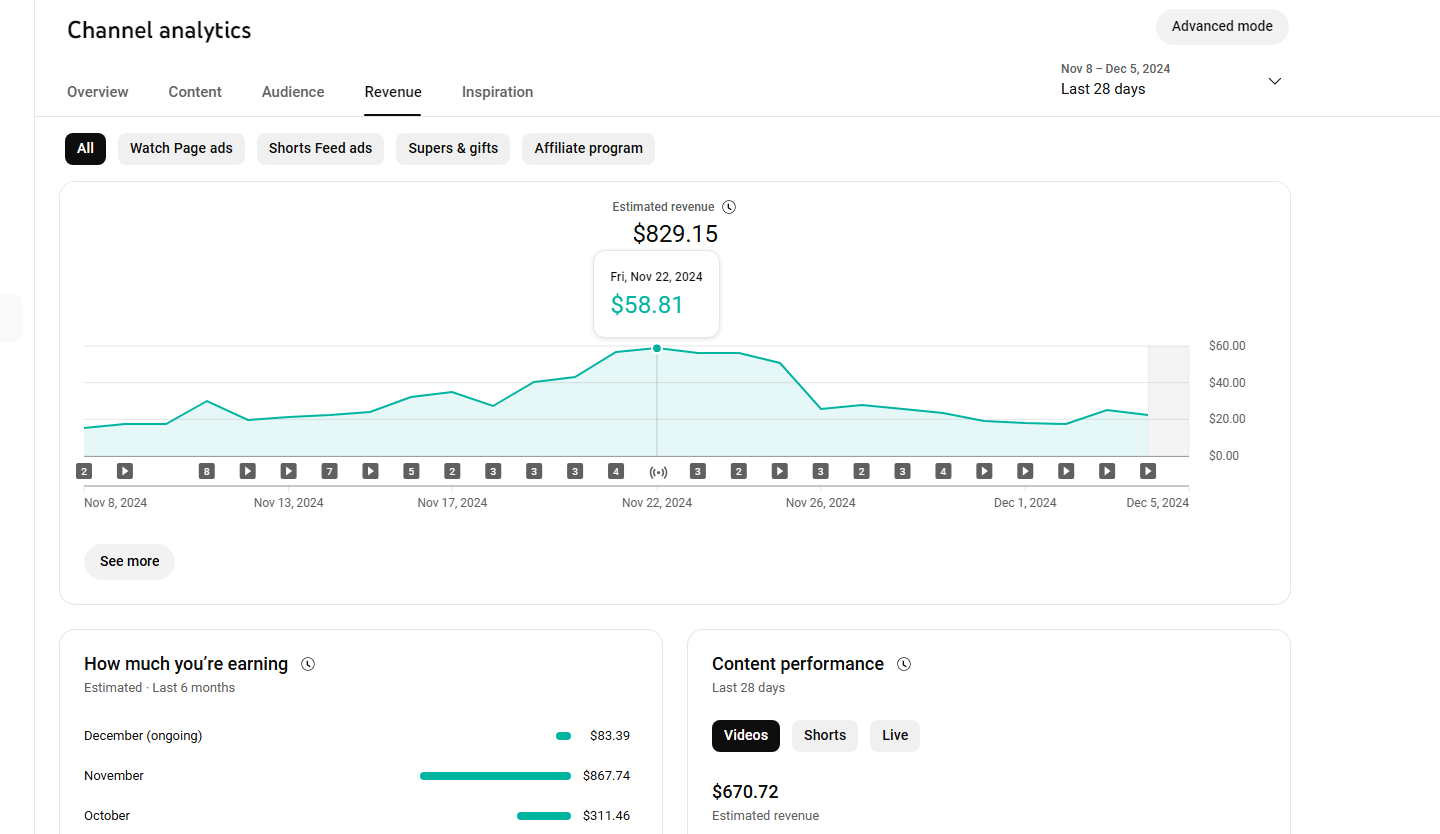Screen dimensions: 1440x834
Task: Click the video marker showing 5 uploads
Action: (411, 471)
